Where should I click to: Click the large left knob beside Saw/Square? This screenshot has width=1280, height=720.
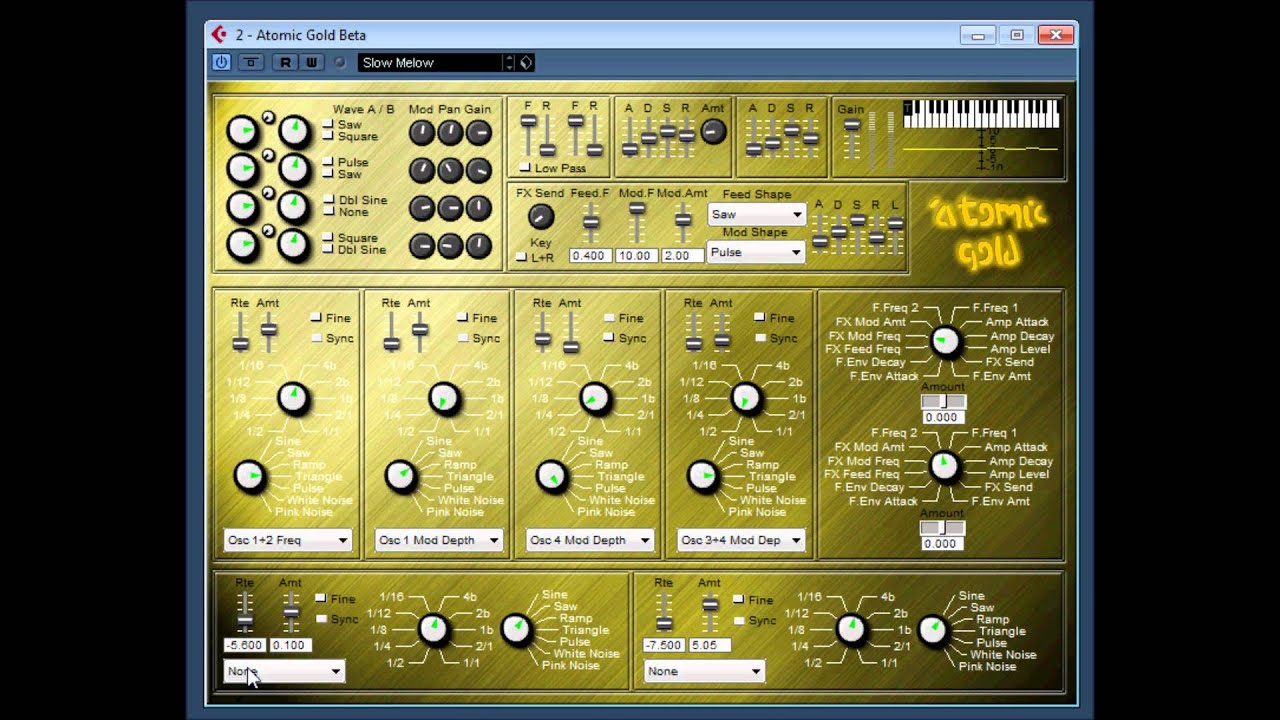243,131
